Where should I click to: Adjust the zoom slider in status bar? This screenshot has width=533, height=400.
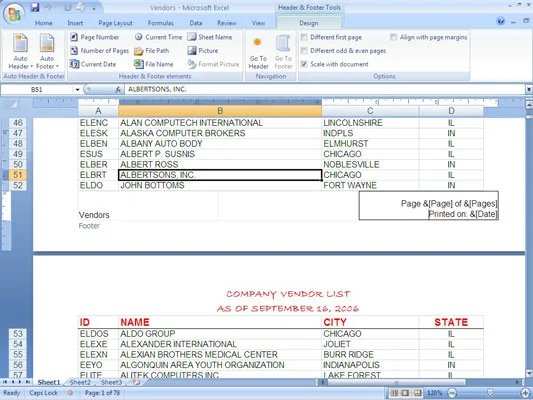pos(490,393)
